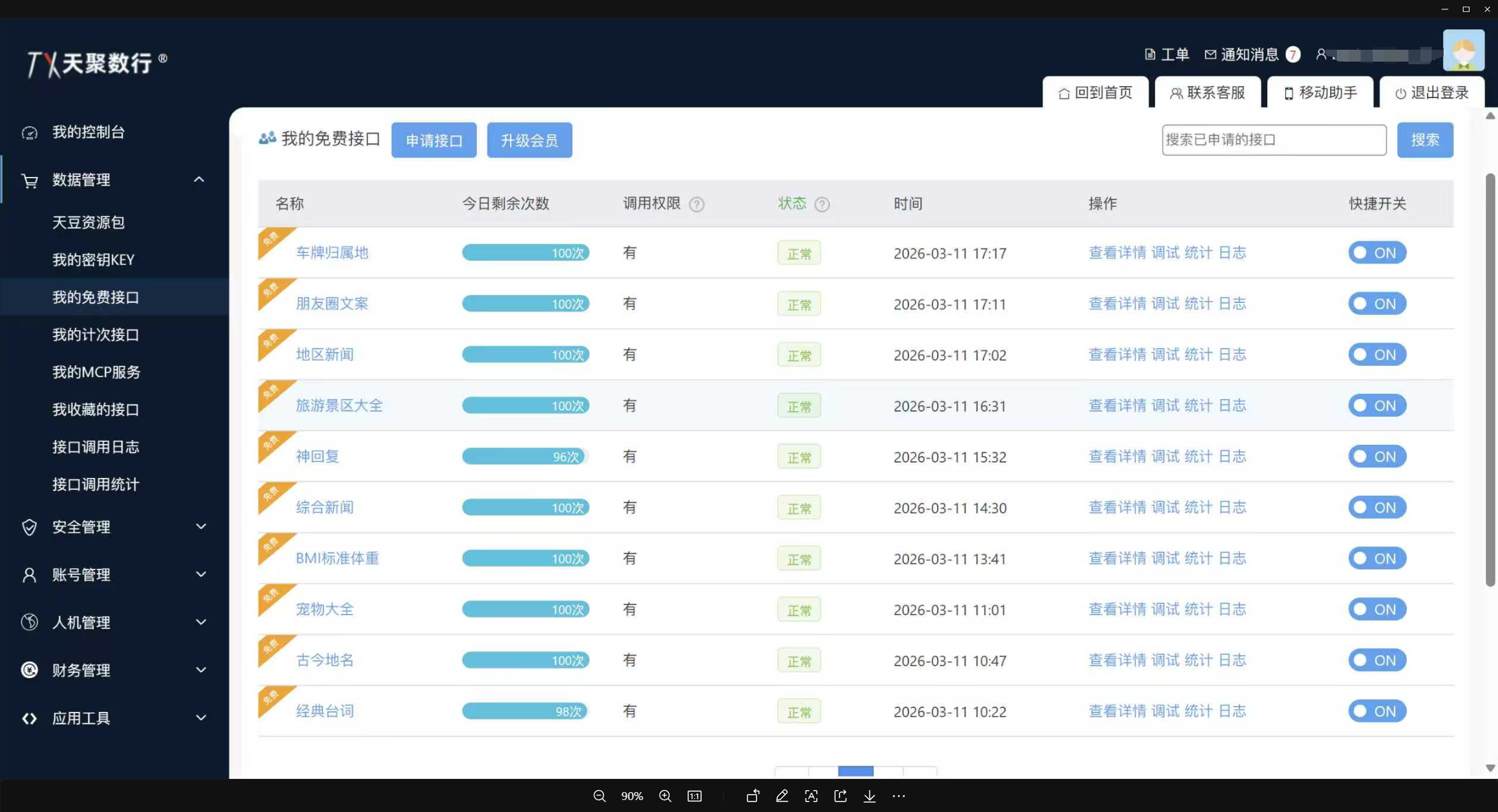Click the shopping cart data management icon
This screenshot has width=1498, height=812.
pos(29,180)
